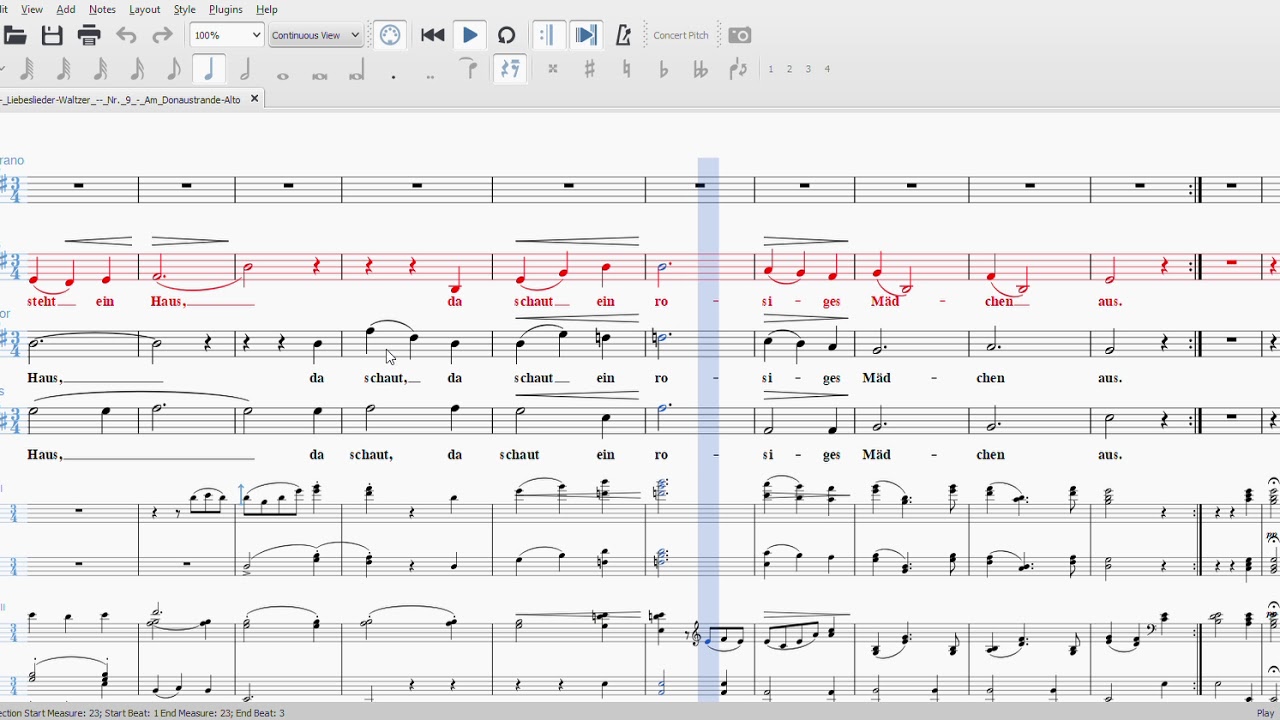This screenshot has height=720, width=1280.
Task: Select voice 1
Action: click(x=771, y=69)
